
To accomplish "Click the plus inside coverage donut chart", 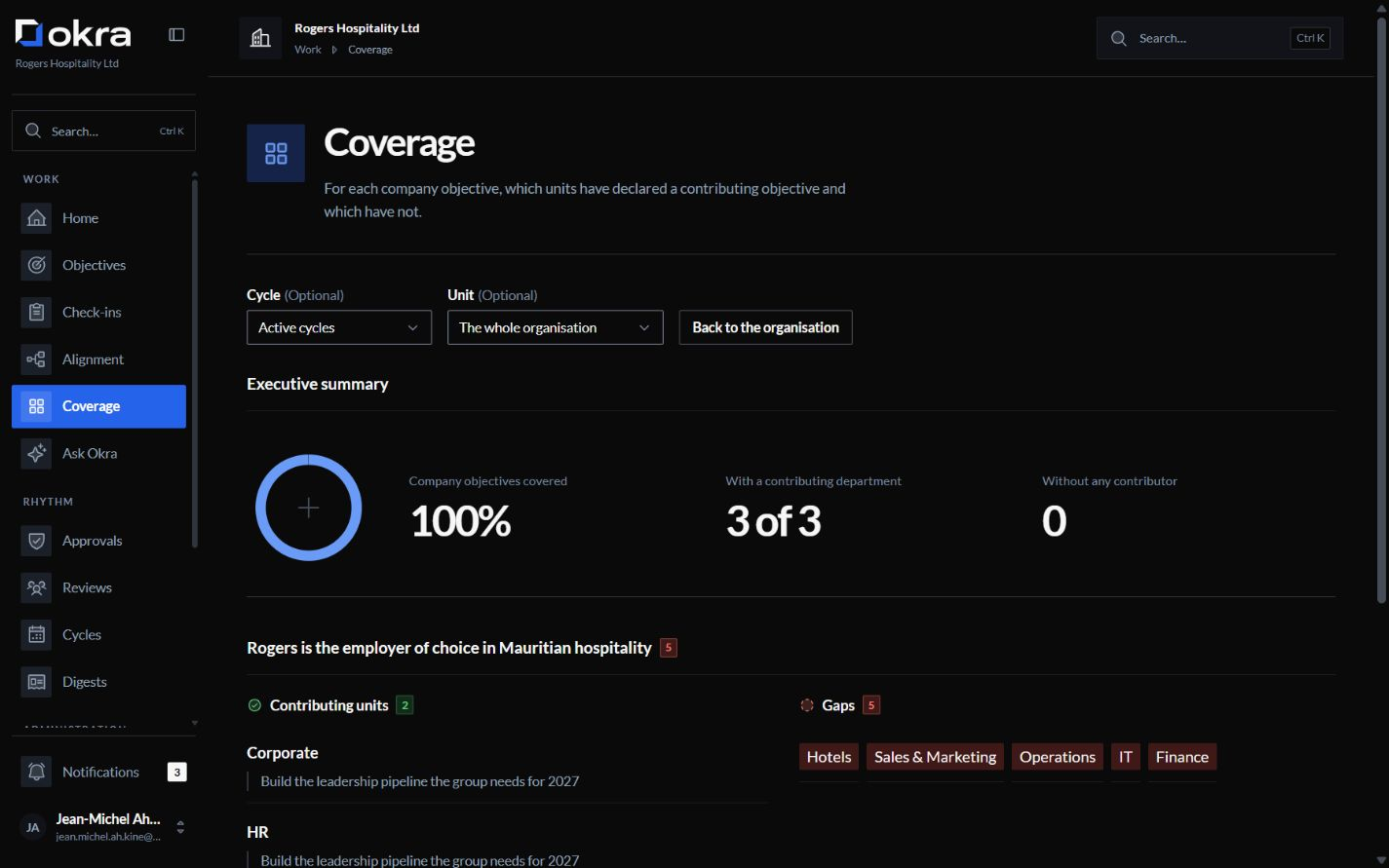I will (x=308, y=508).
